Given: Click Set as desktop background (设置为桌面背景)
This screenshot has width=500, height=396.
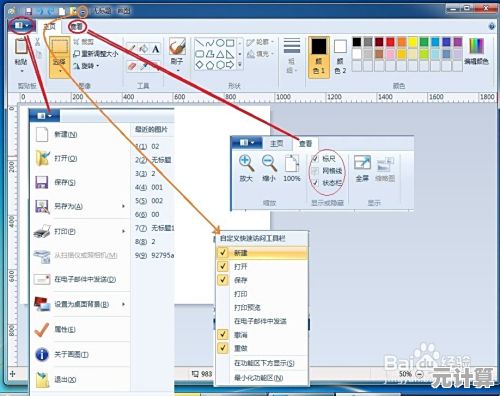Looking at the screenshot, I should [x=79, y=304].
